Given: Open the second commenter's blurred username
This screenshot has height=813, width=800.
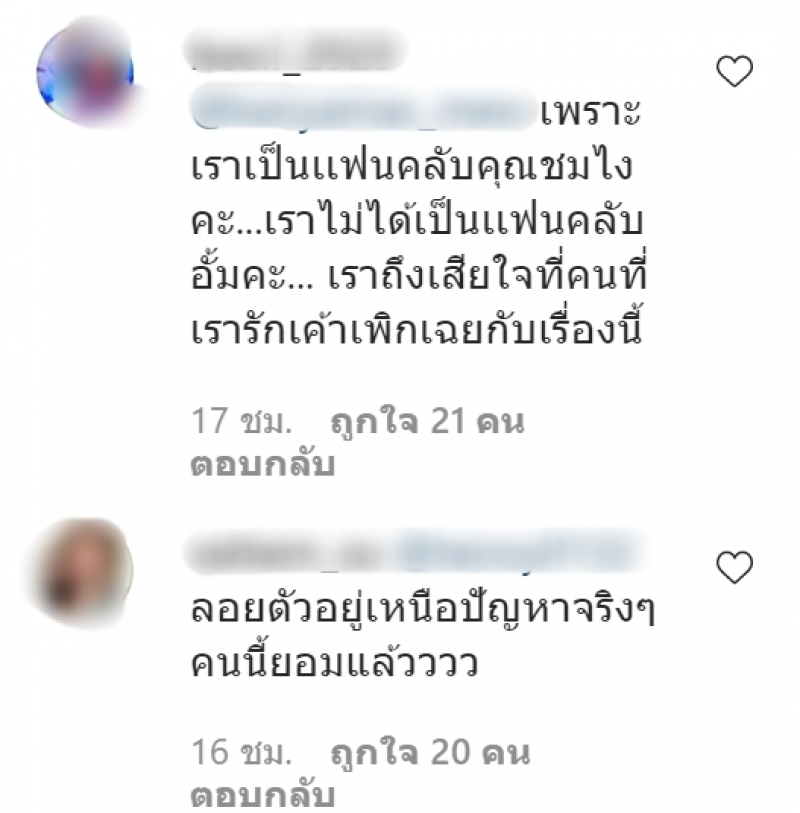Looking at the screenshot, I should 288,554.
